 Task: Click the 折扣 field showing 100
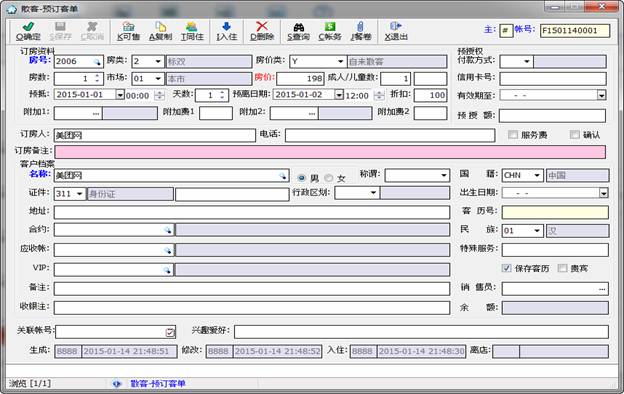click(x=431, y=95)
